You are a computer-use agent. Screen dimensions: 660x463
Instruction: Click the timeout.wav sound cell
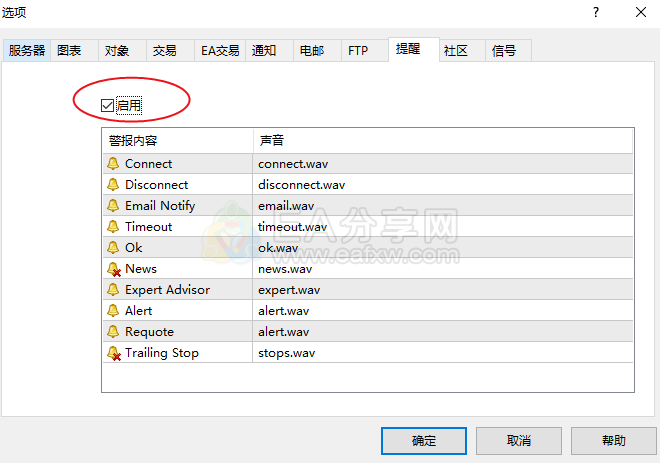pos(443,226)
